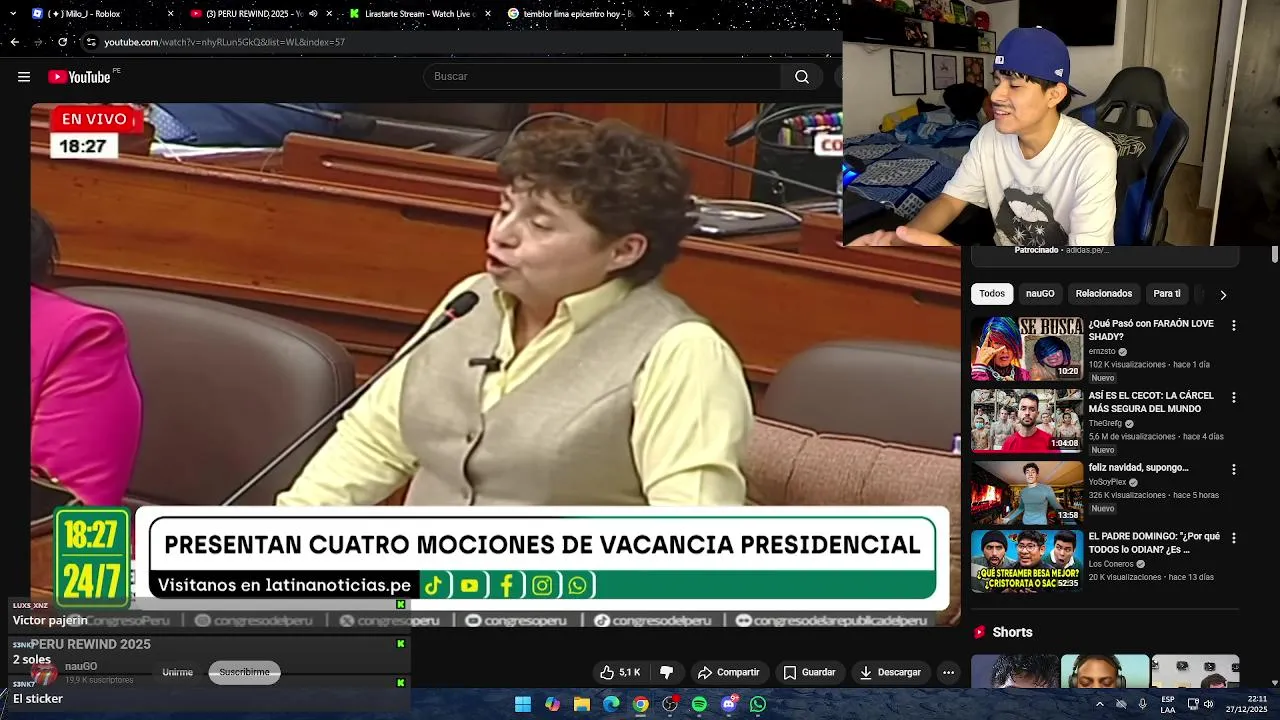Open FARAÓN LOVE SHADY video thumbnail
1280x720 pixels.
pos(1027,348)
